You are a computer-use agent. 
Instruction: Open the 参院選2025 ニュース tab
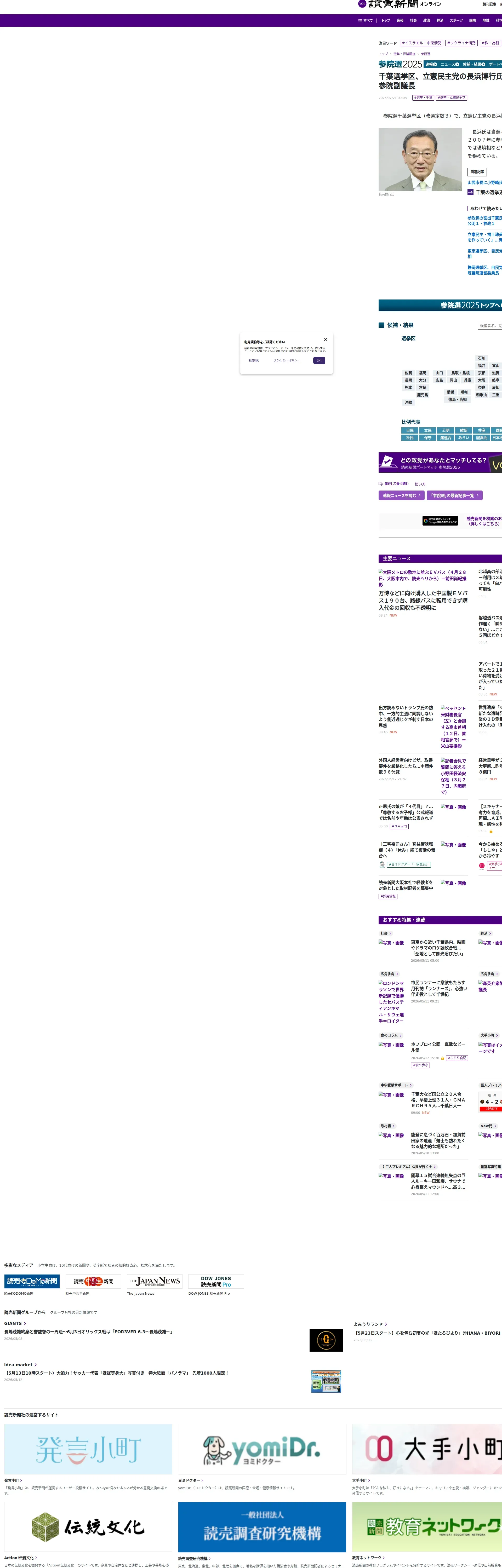click(450, 65)
